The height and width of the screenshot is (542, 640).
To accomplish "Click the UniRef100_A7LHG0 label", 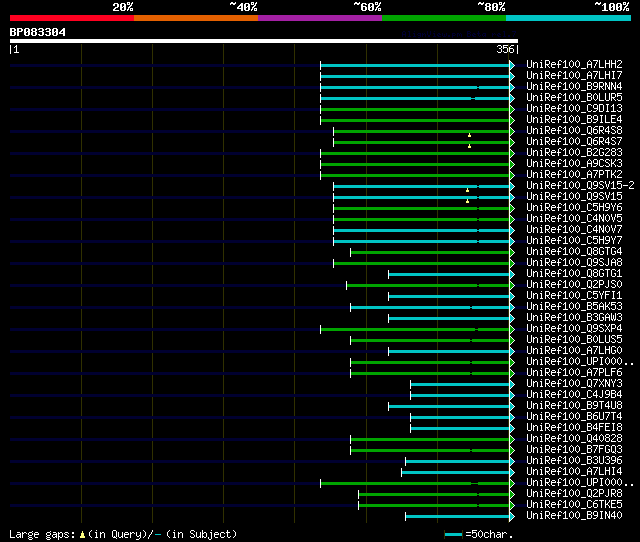I will (574, 351).
